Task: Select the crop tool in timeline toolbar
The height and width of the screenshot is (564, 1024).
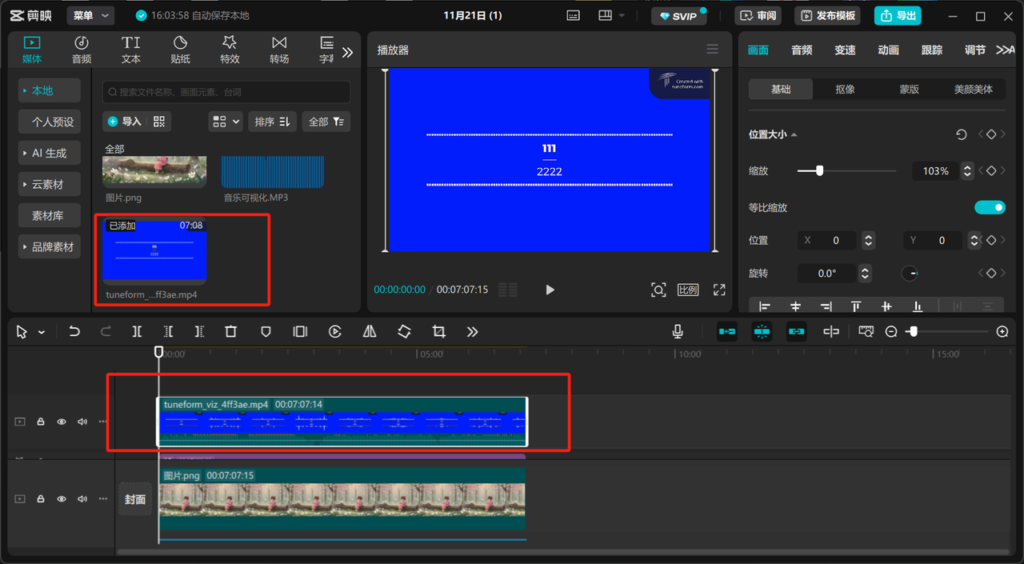Action: pyautogui.click(x=438, y=331)
